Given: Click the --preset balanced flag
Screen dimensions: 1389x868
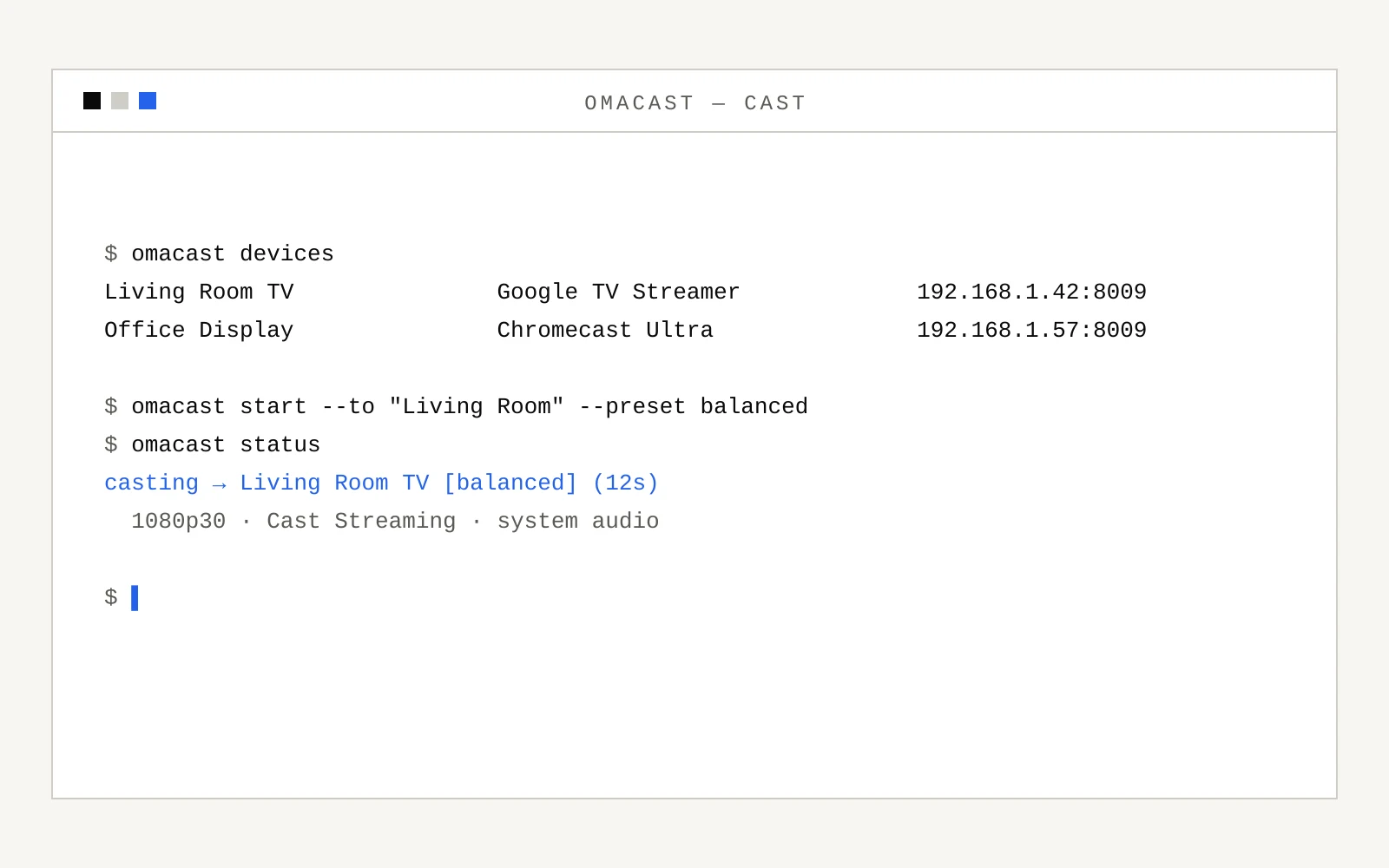Looking at the screenshot, I should coord(693,406).
